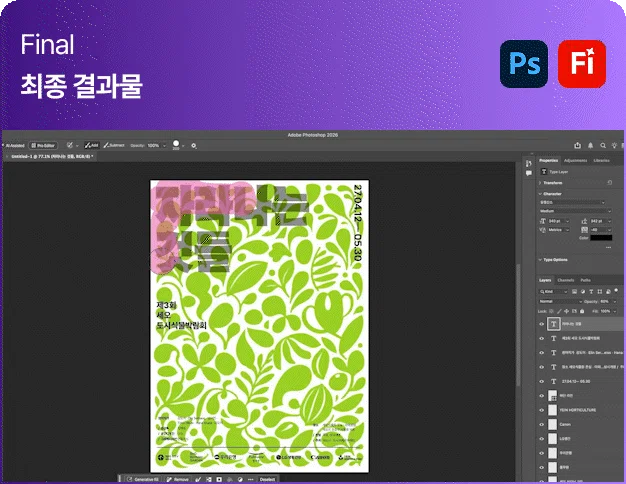Screen dimensions: 626x484
Task: Collapse the Character section
Action: (540, 194)
